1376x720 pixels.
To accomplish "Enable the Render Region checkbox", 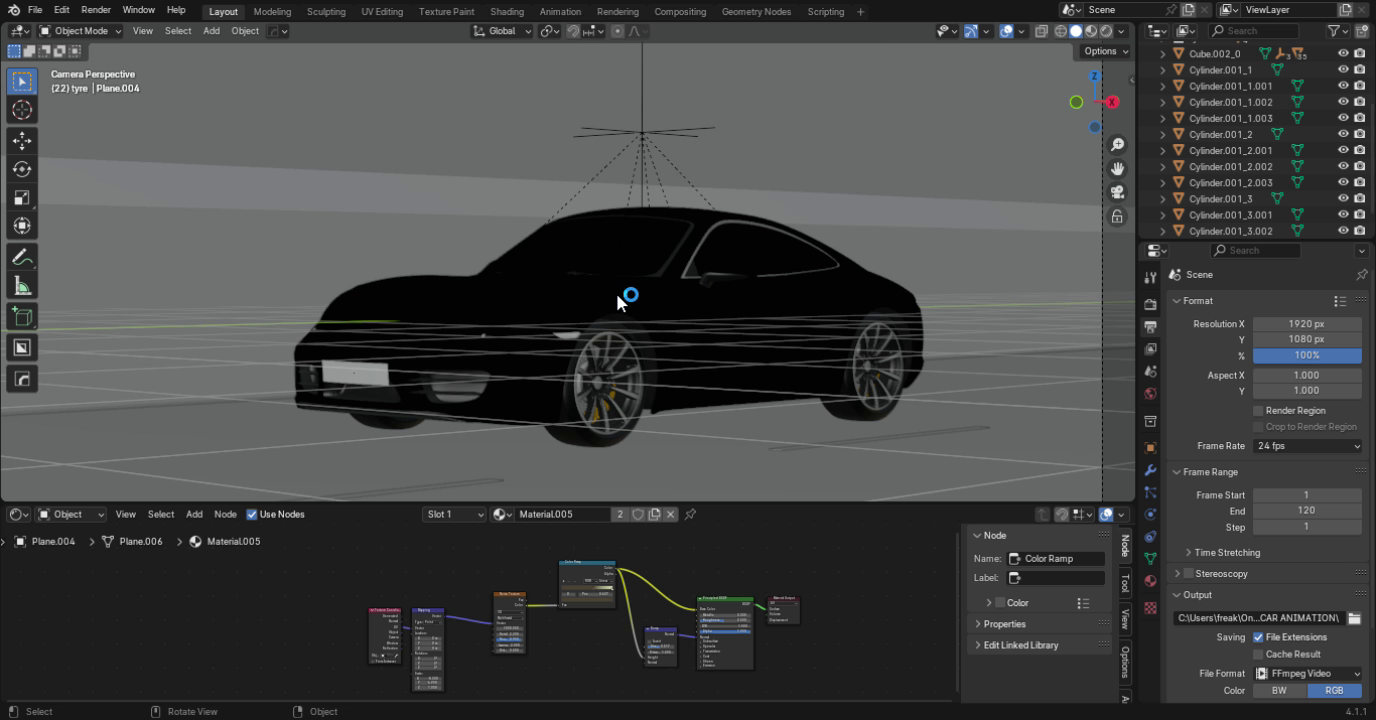I will click(x=1258, y=410).
